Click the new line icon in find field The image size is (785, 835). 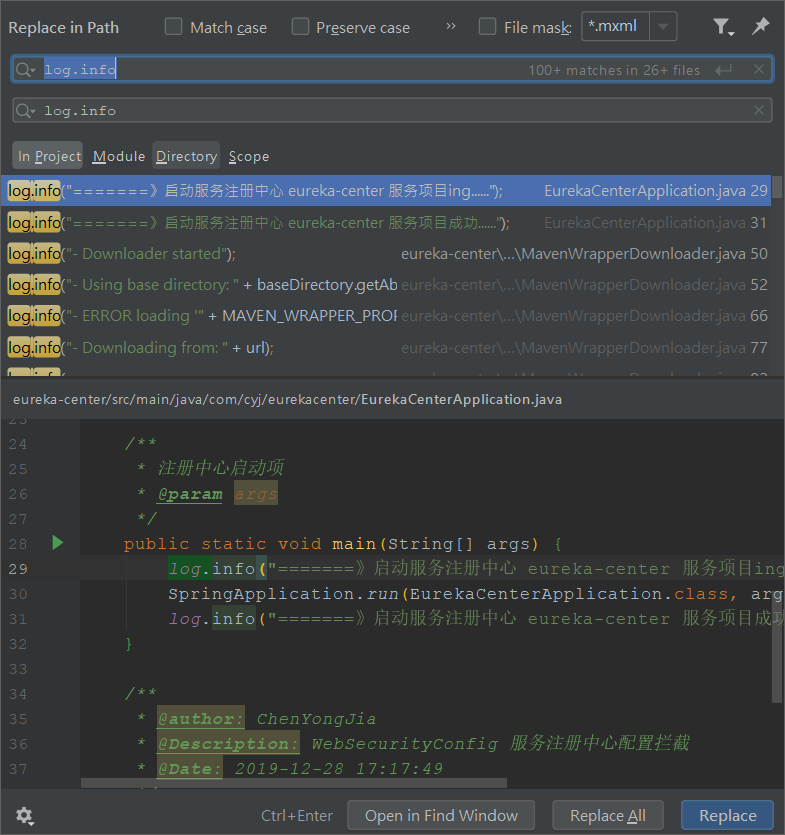(x=724, y=70)
